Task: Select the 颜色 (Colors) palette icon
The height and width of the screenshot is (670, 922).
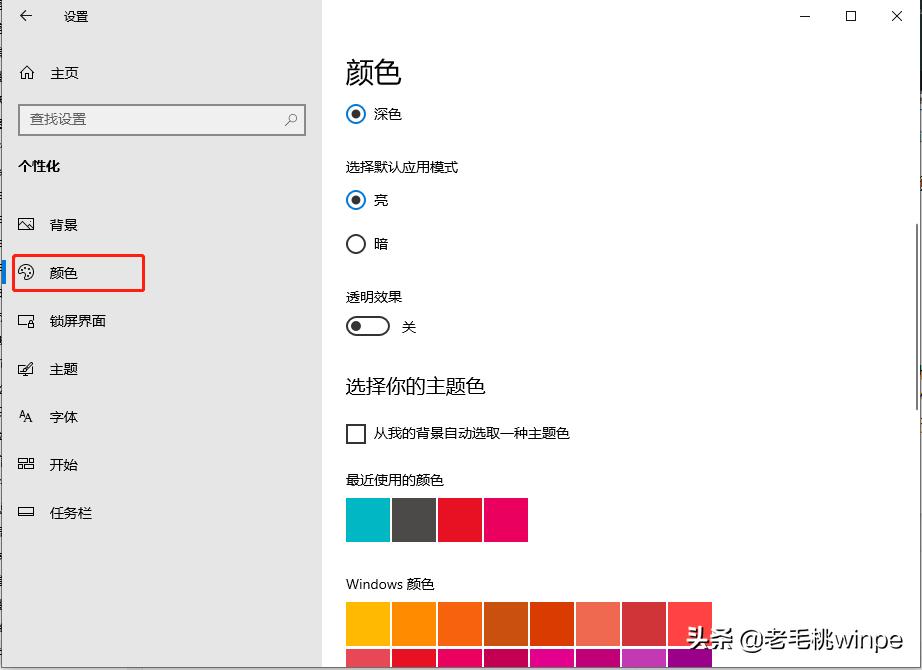Action: [25, 272]
